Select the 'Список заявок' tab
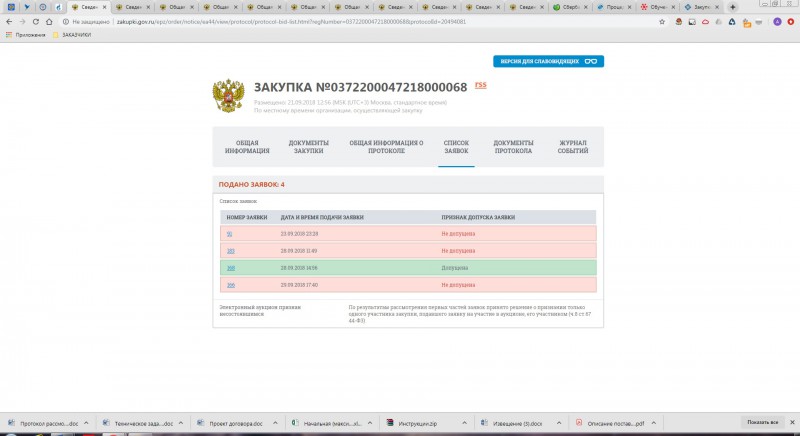The image size is (800, 436). (456, 147)
